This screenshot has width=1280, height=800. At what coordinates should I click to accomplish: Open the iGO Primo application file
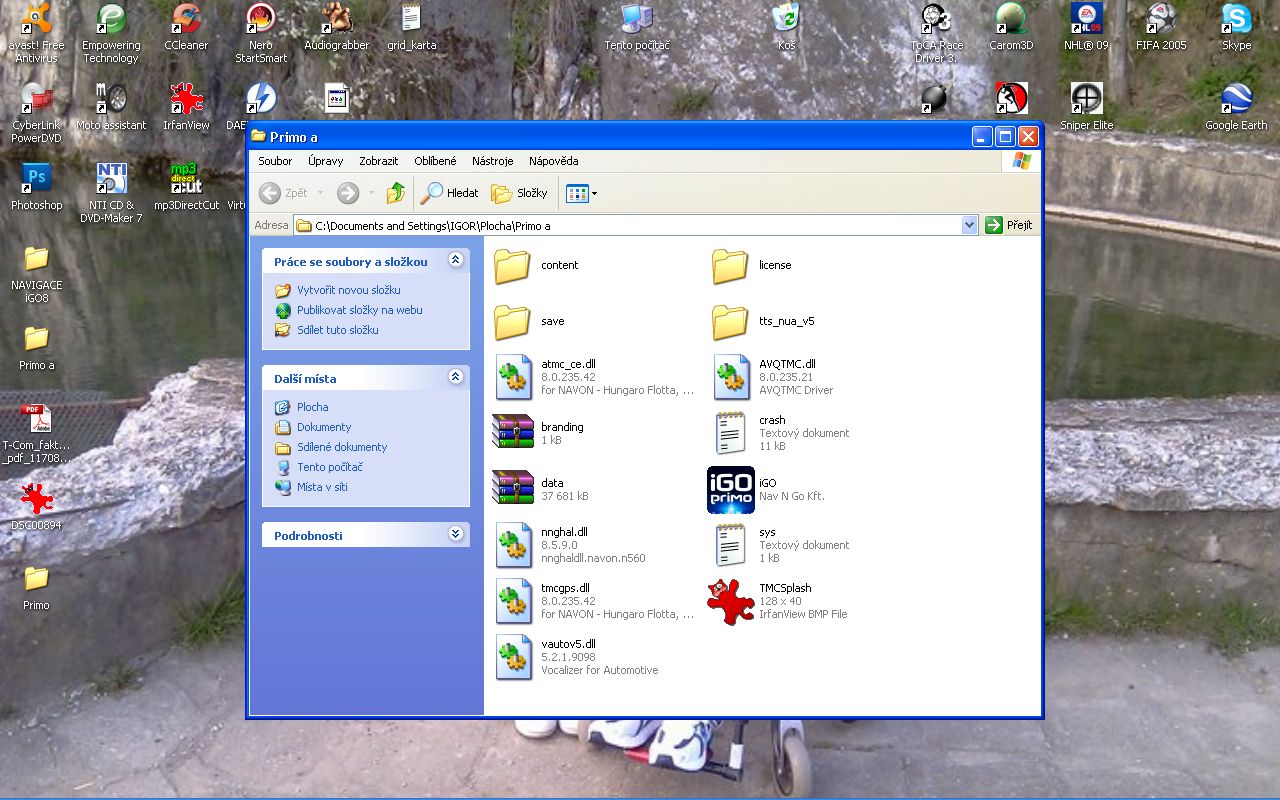point(731,489)
